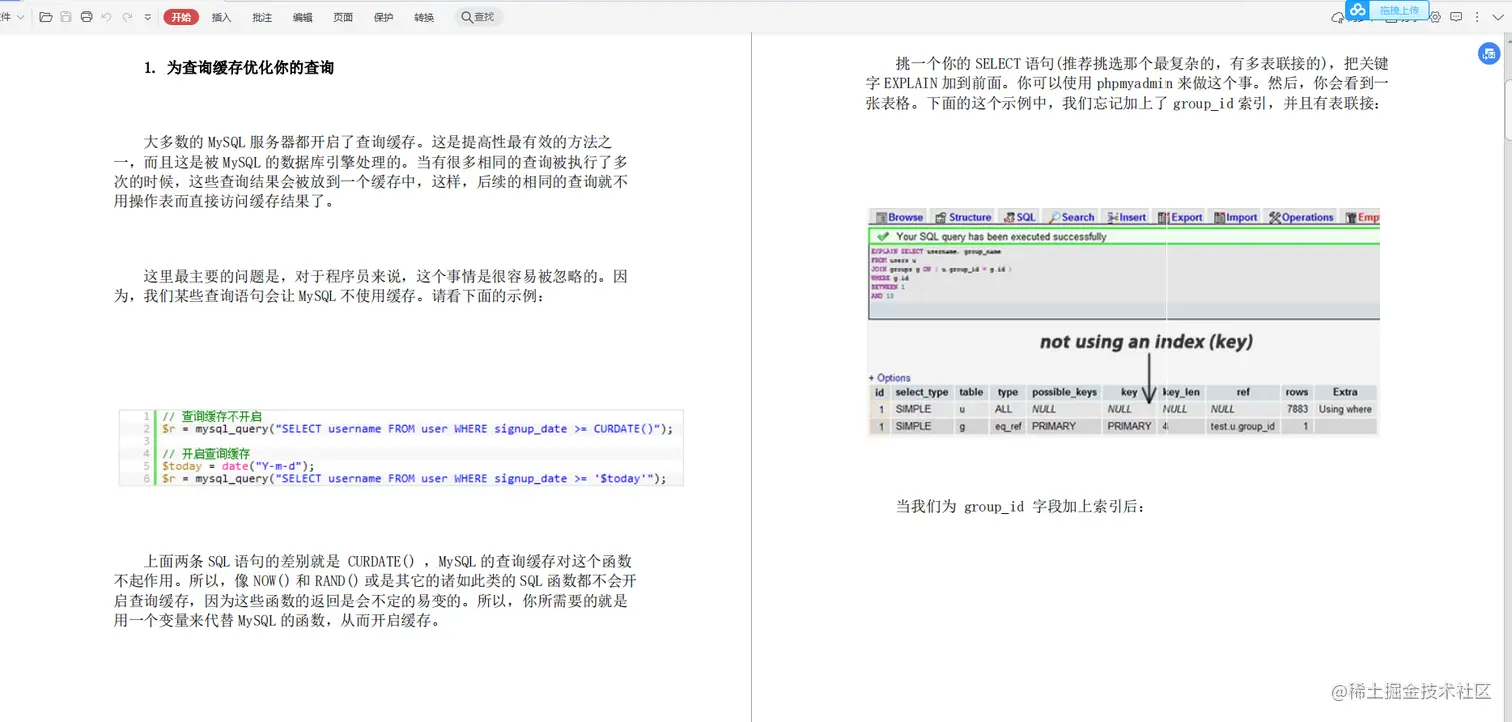
Task: Click the 'test.u.group_id' cell
Action: pos(1242,426)
